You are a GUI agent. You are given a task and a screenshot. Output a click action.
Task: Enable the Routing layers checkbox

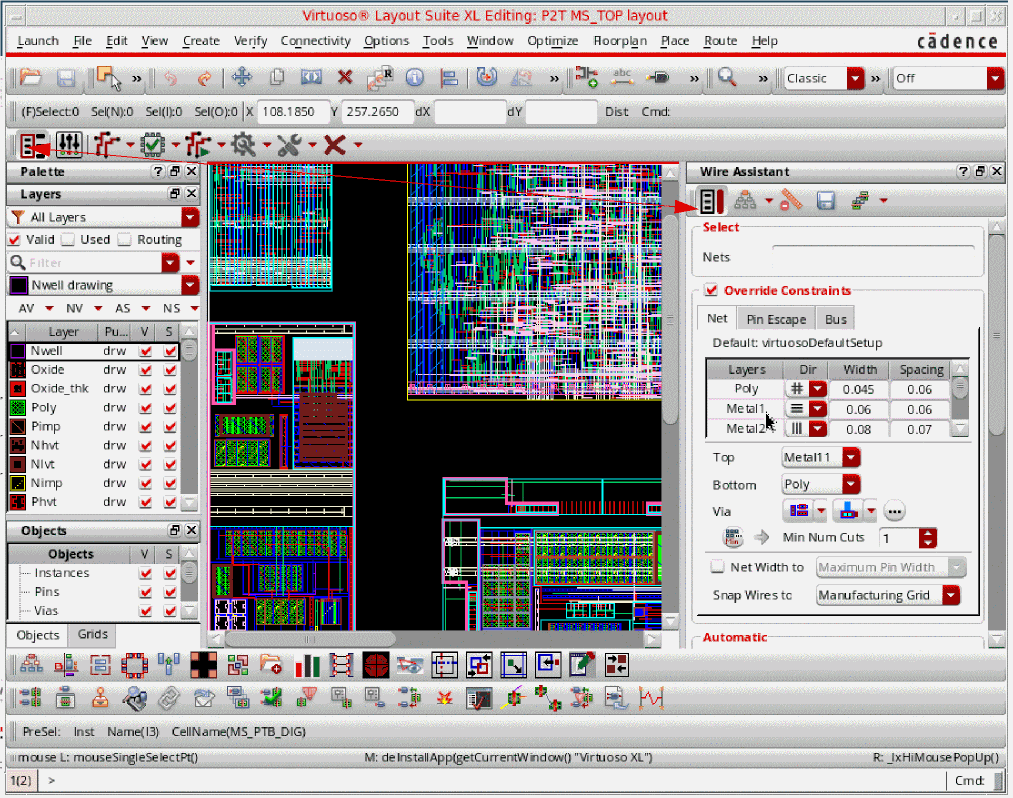click(x=125, y=240)
